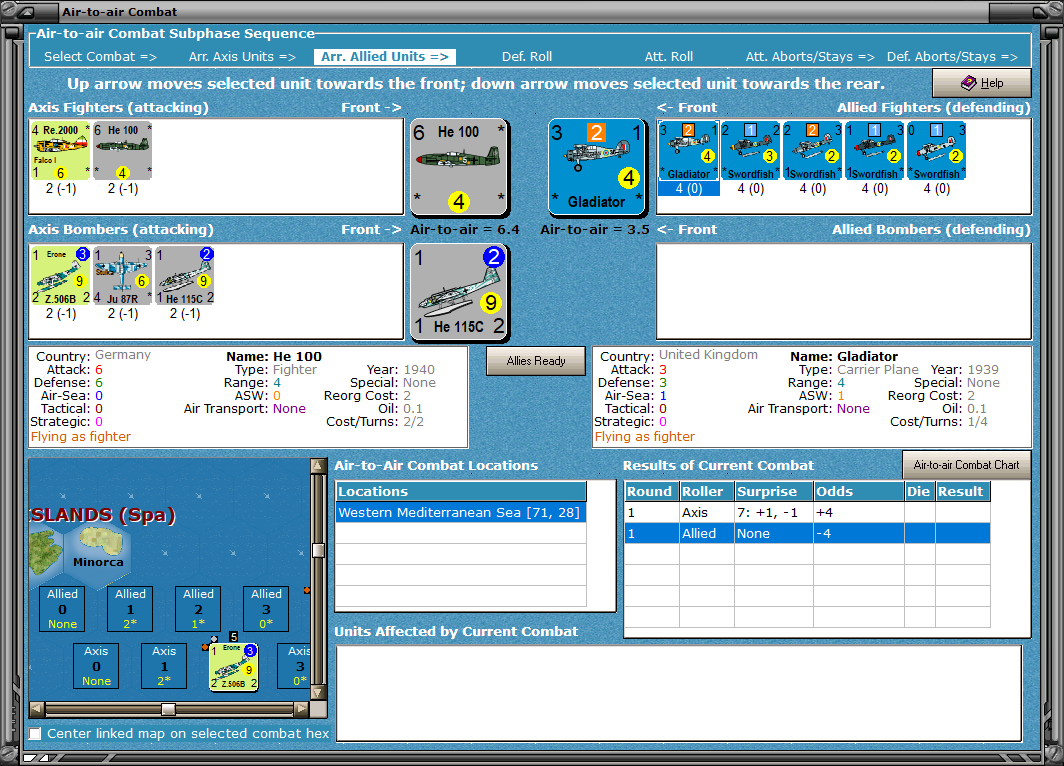The image size is (1064, 766).
Task: Select the second Allied Swordfish counter, rated 3
Action: [x=750, y=151]
